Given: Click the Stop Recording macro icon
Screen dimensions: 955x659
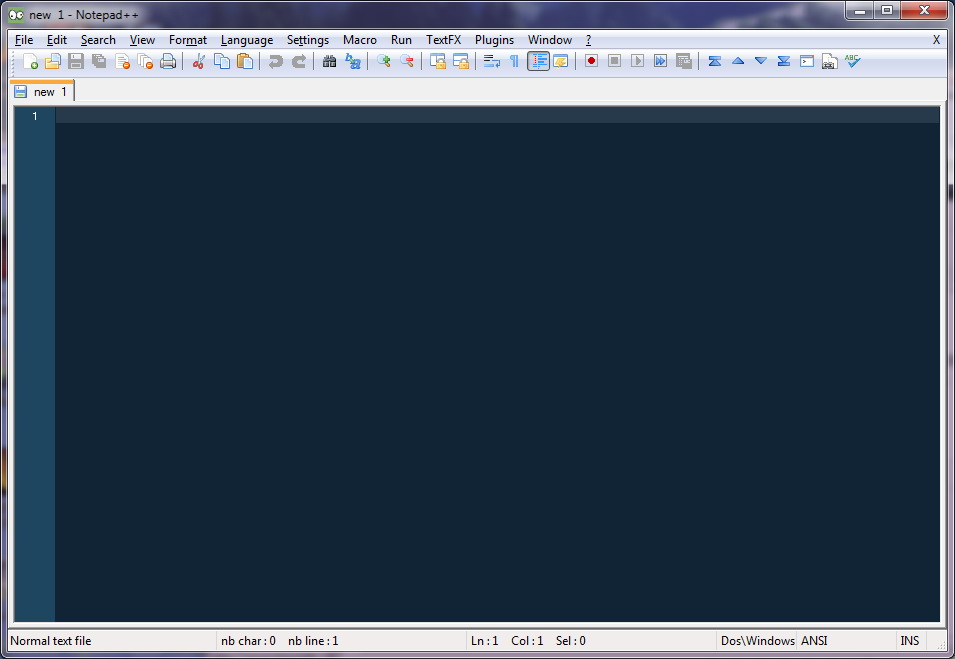Looking at the screenshot, I should pyautogui.click(x=615, y=61).
